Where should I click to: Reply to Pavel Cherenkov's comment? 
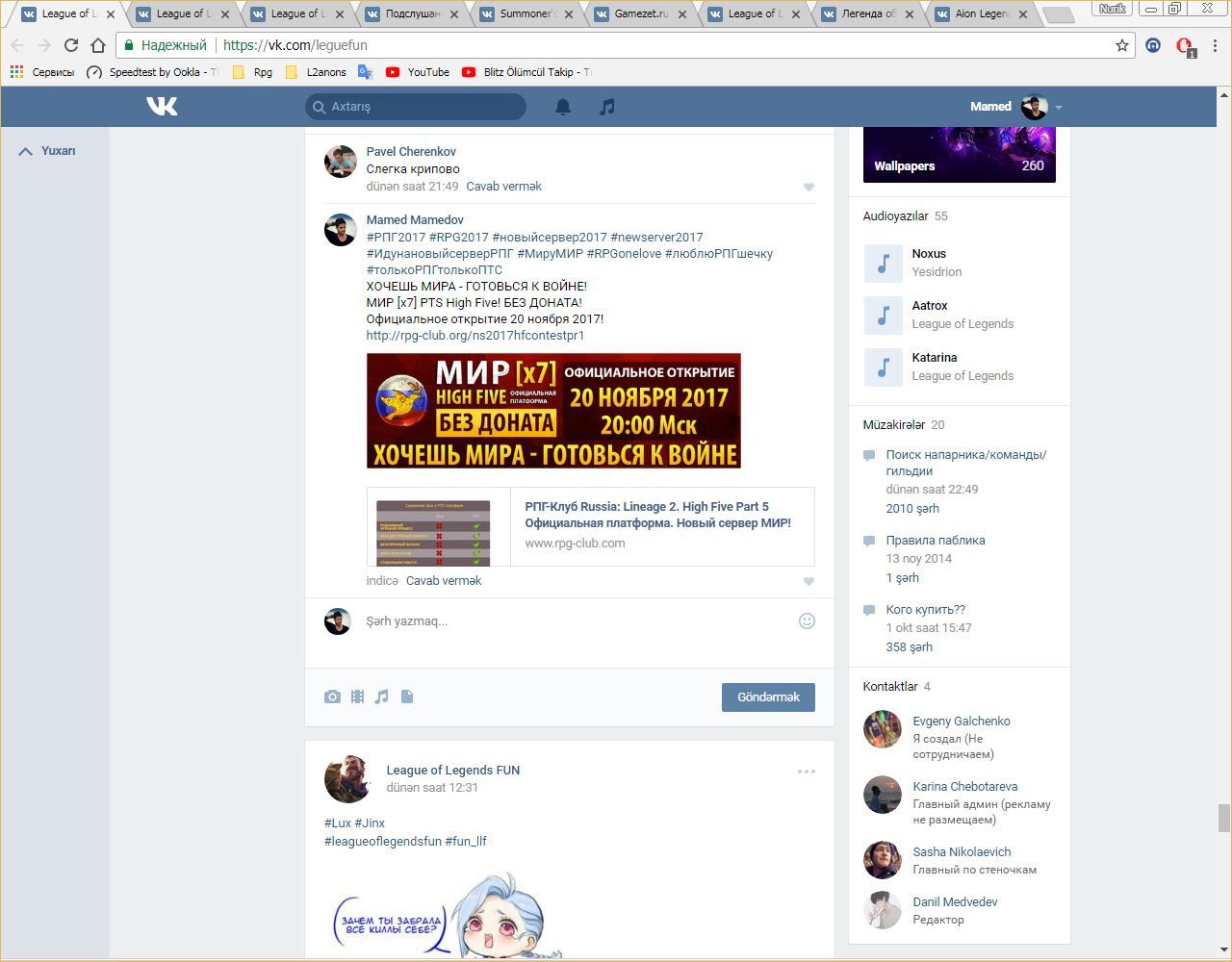(x=503, y=187)
